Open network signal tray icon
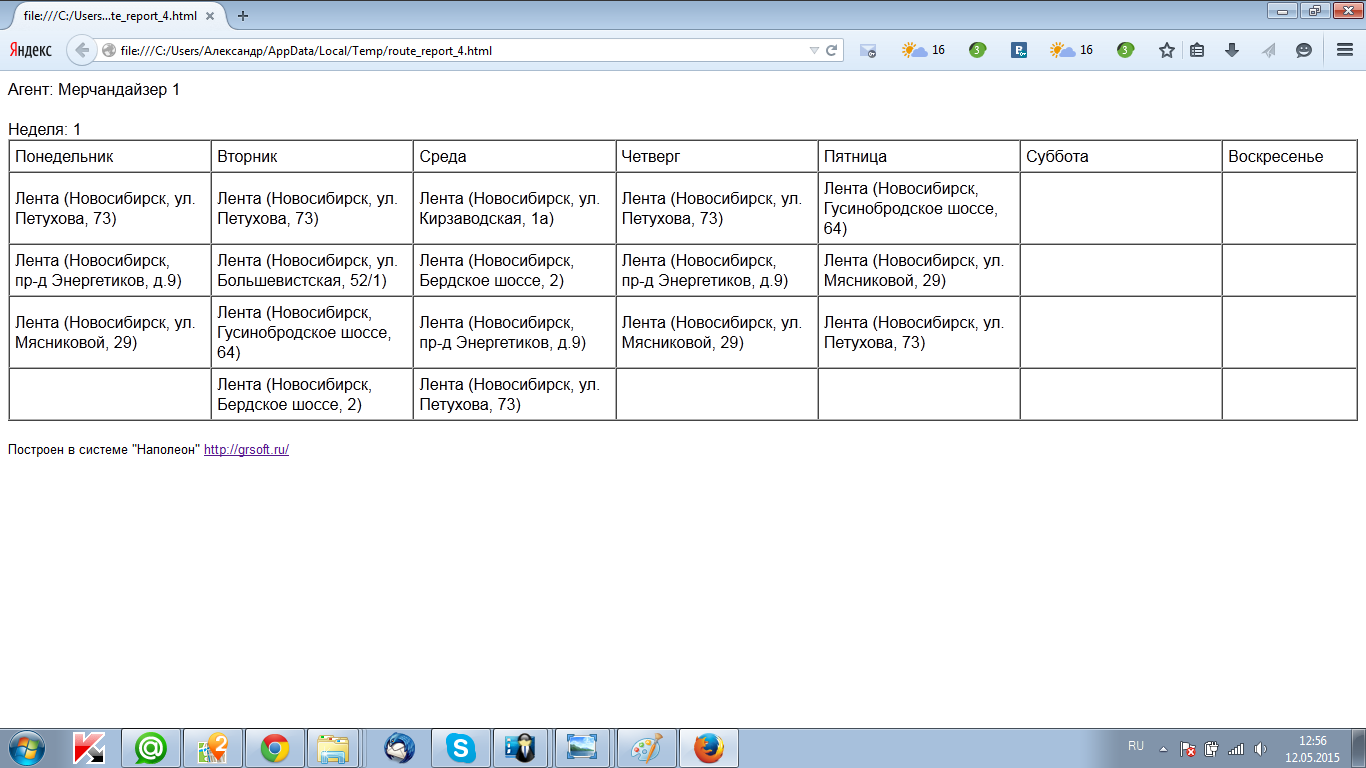1366x768 pixels. (x=1236, y=748)
